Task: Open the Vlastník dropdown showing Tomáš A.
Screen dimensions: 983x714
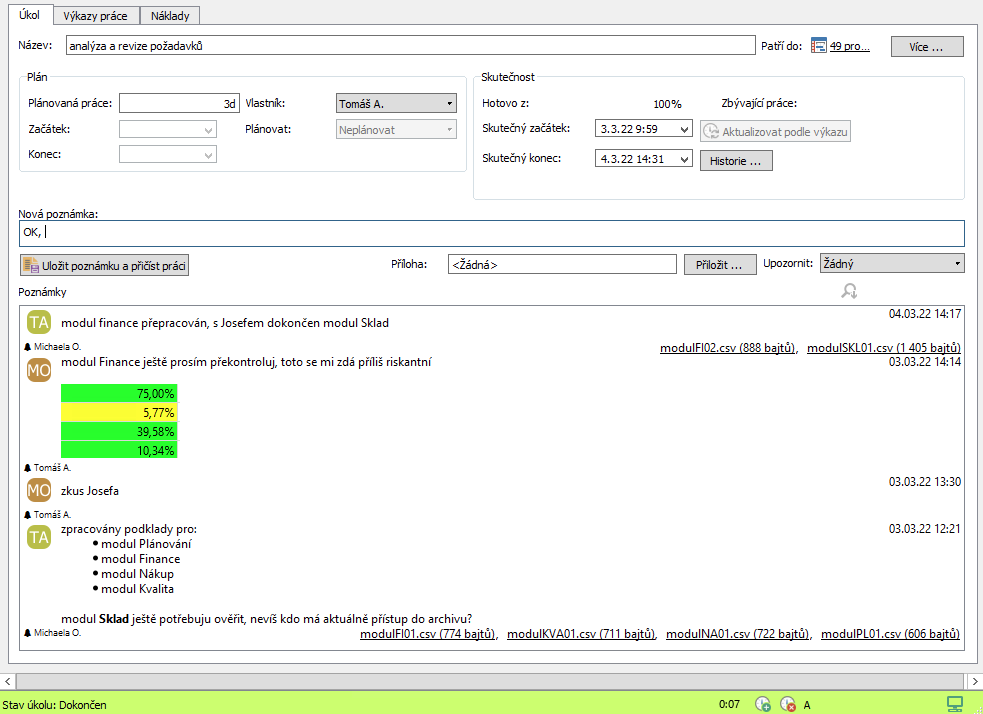Action: pos(449,103)
